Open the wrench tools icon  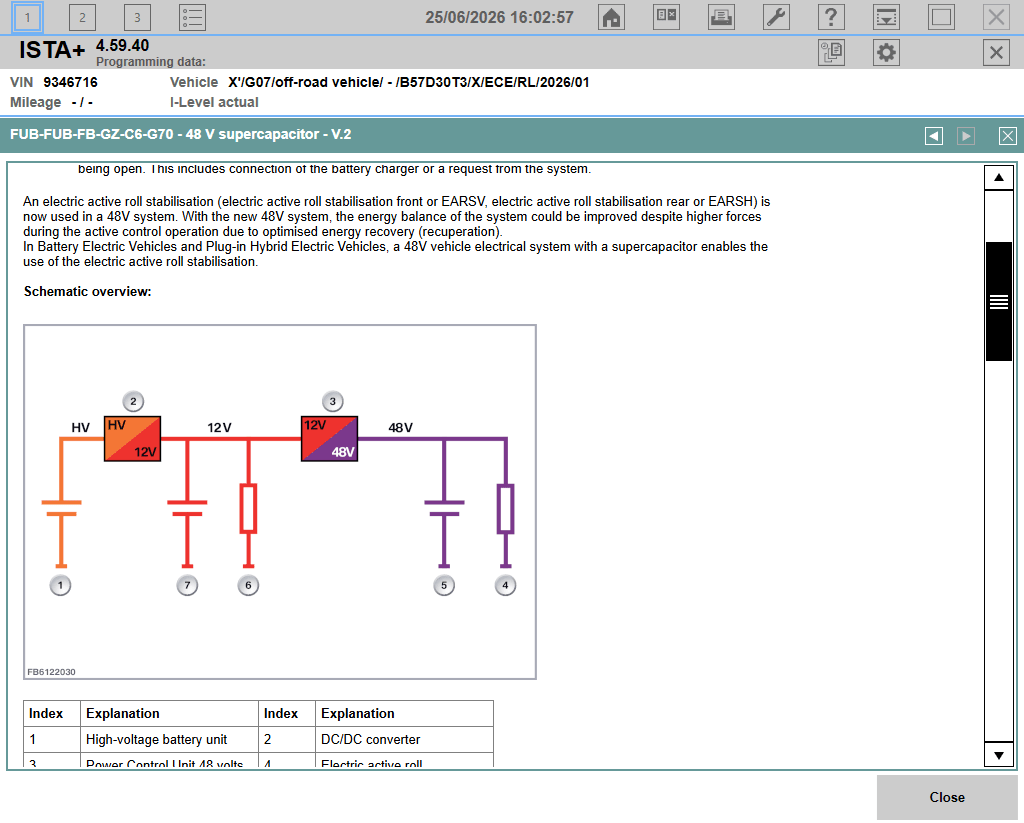tap(776, 18)
